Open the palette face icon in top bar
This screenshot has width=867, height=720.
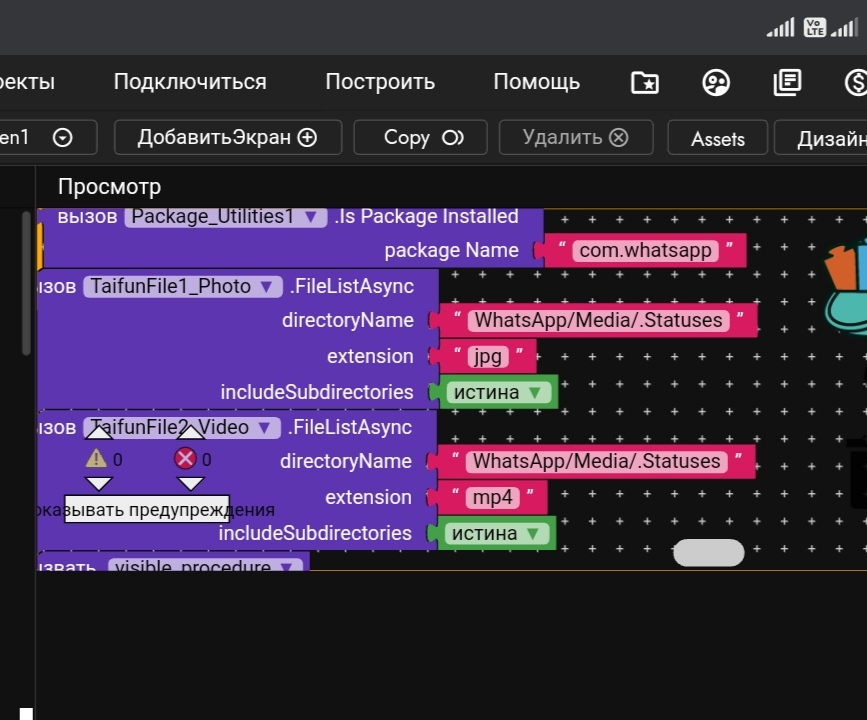pos(716,83)
